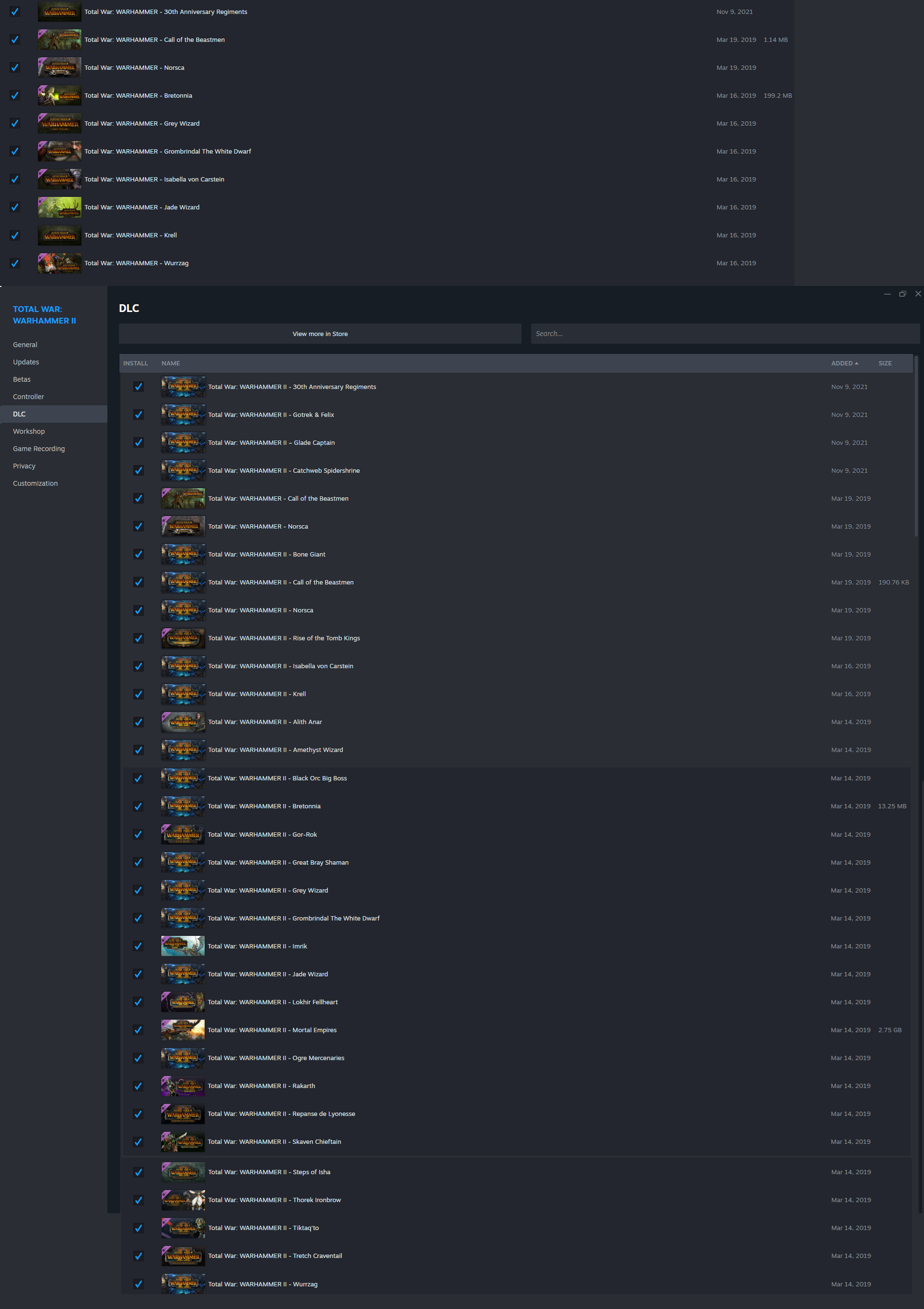This screenshot has width=924, height=1309.
Task: Focus the DLC Search field
Action: tap(725, 334)
